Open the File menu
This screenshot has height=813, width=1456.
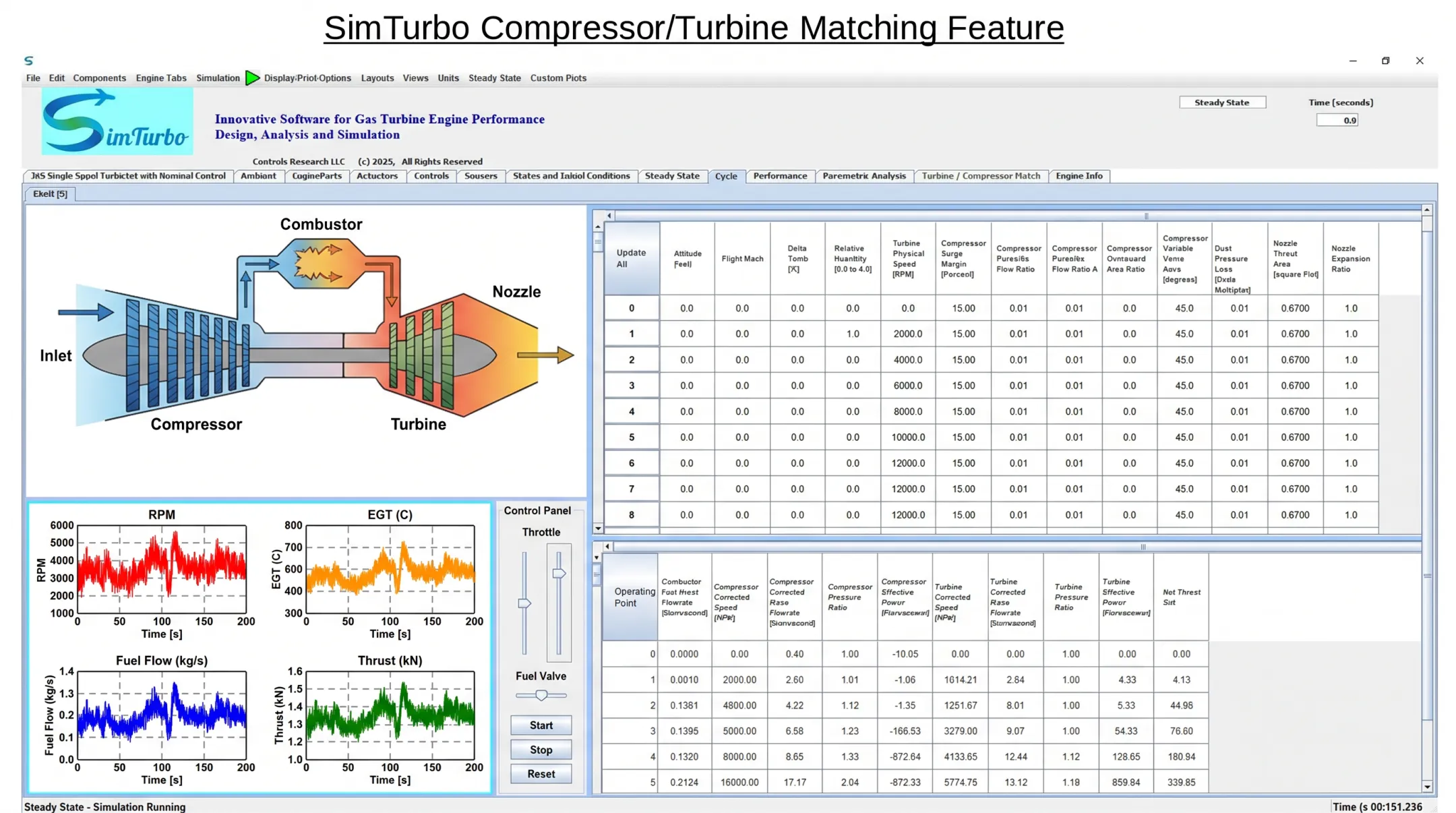33,78
